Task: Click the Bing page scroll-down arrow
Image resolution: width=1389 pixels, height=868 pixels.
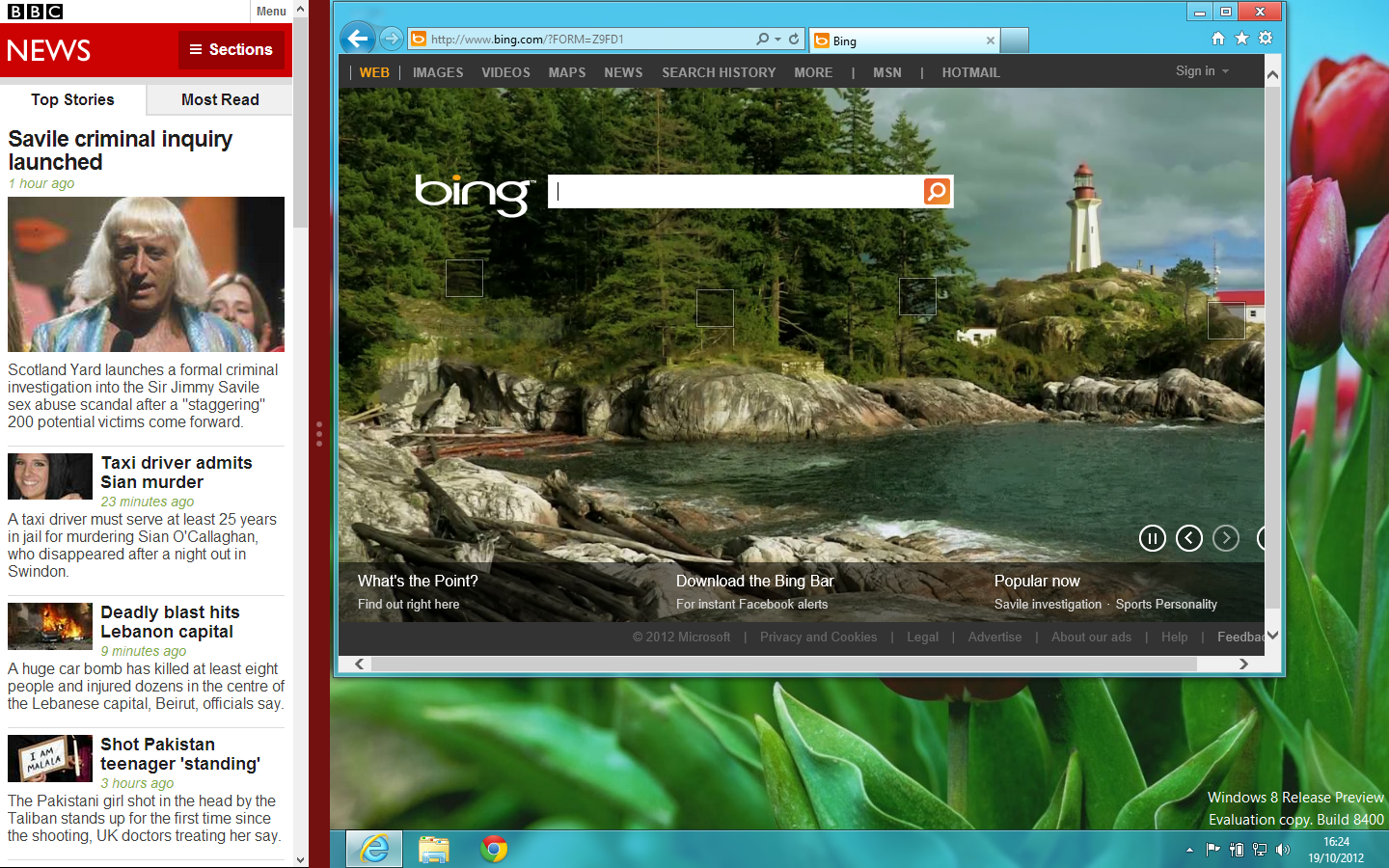Action: coord(1272,636)
